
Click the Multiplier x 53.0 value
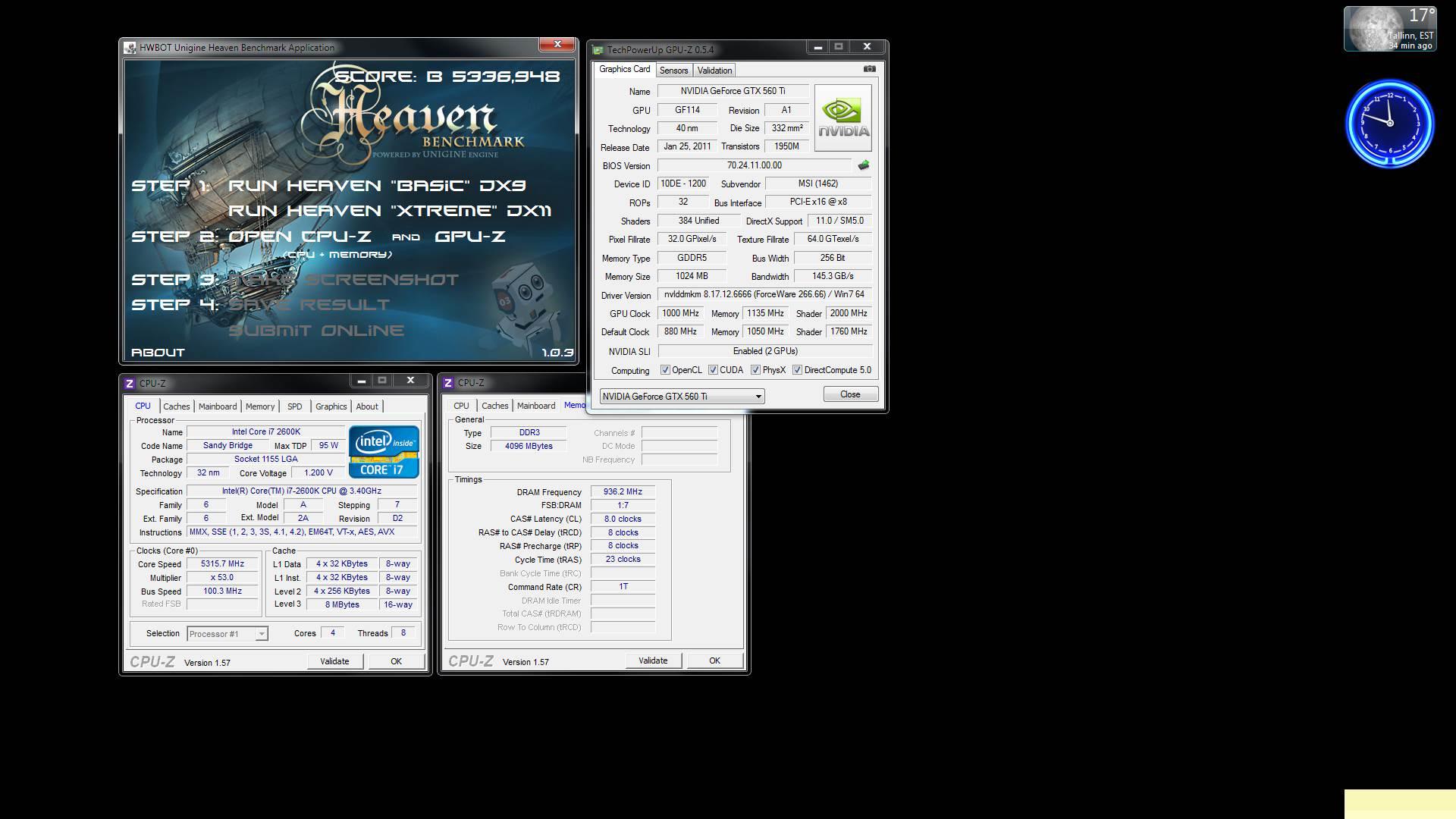[222, 578]
